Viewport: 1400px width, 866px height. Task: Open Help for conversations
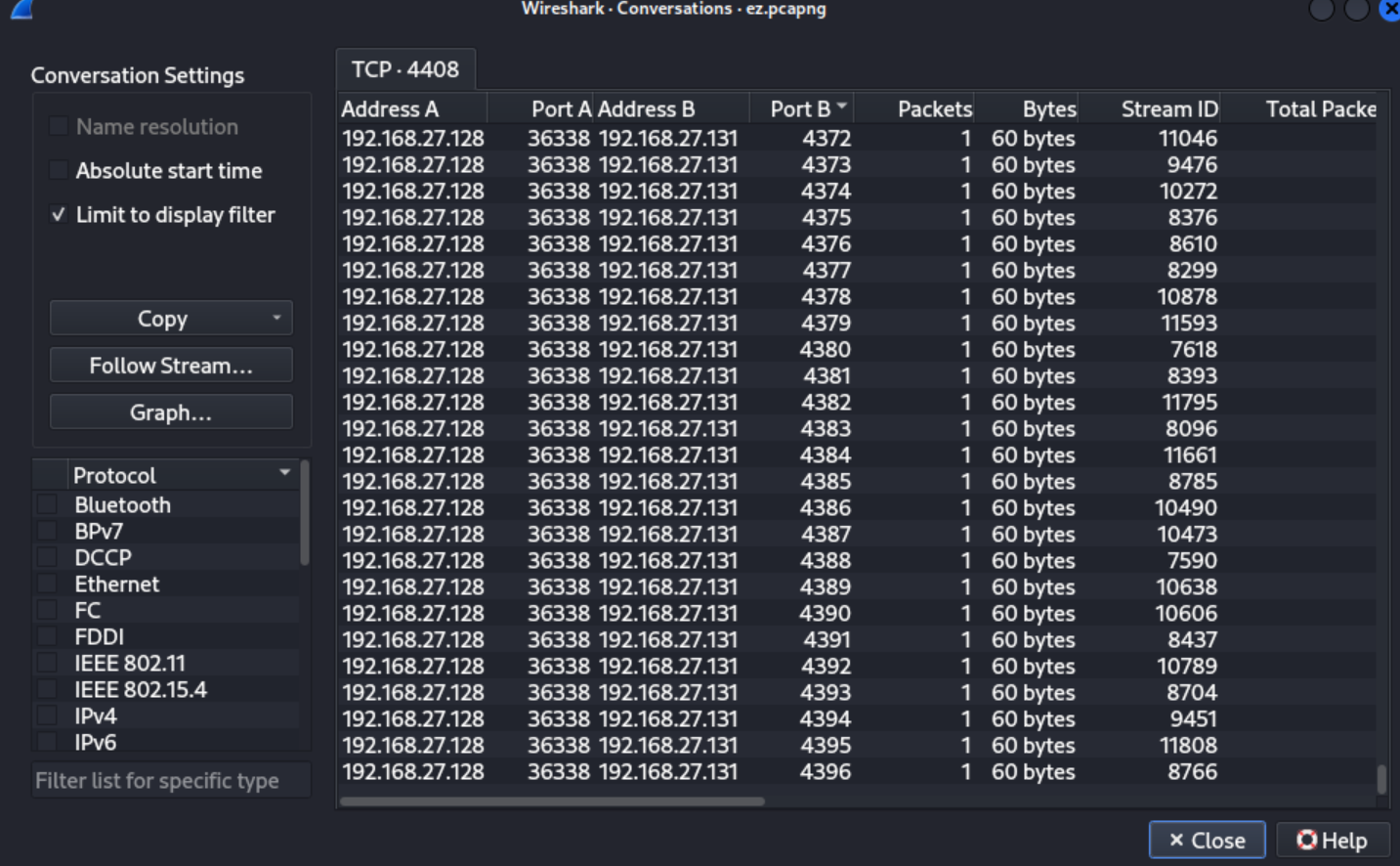pos(1333,840)
